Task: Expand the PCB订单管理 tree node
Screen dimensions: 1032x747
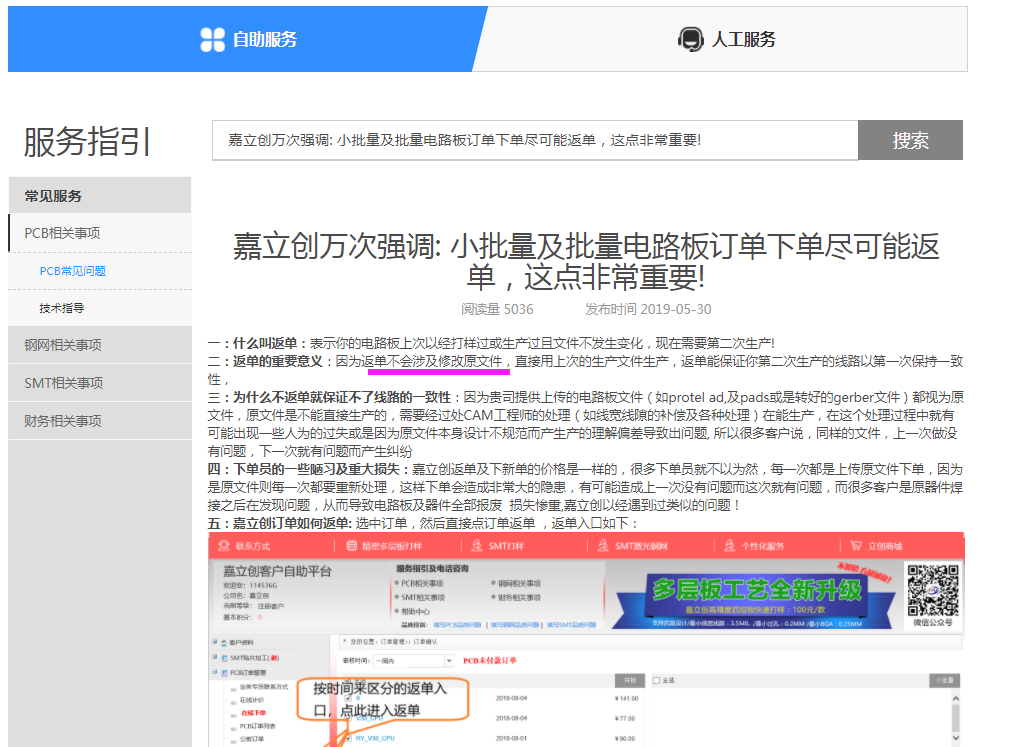Action: [215, 673]
